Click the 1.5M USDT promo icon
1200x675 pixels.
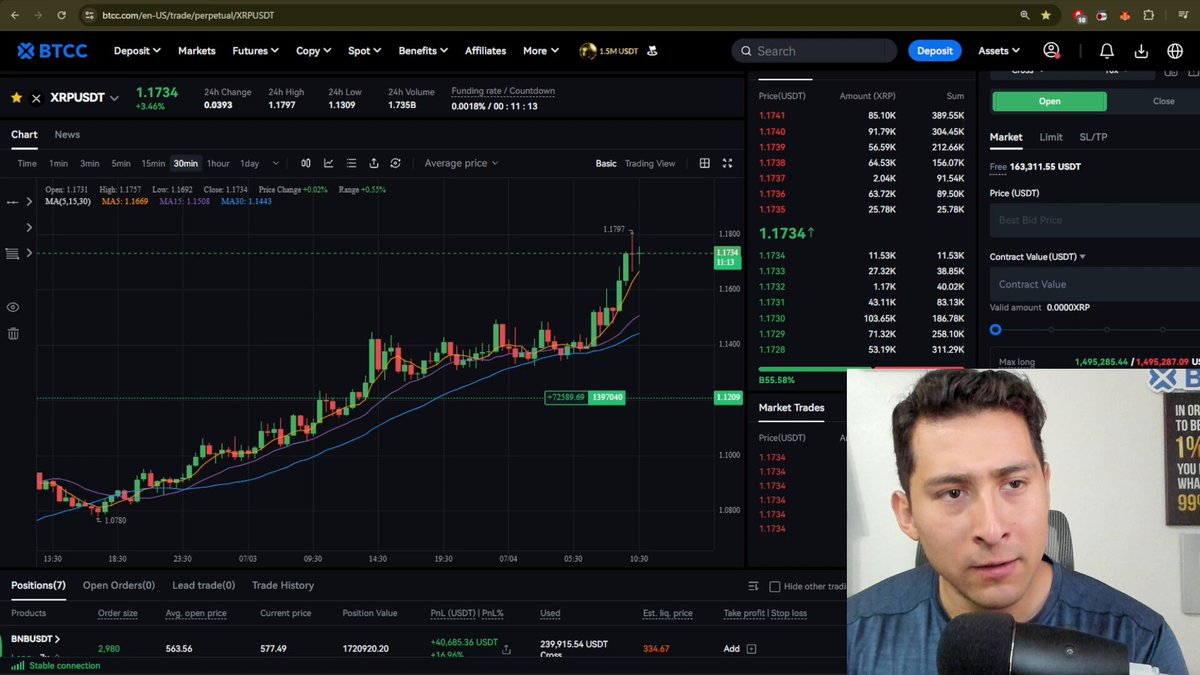point(588,50)
